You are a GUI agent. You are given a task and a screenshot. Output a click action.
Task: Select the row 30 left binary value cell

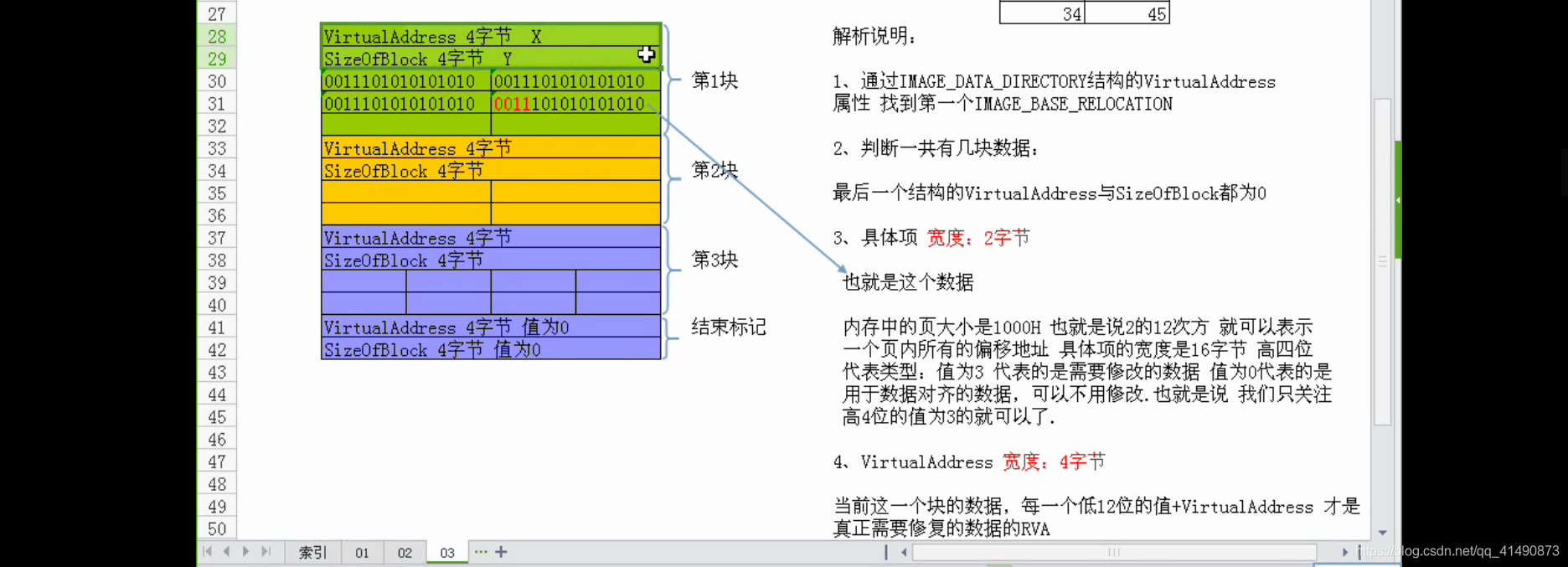(x=406, y=81)
